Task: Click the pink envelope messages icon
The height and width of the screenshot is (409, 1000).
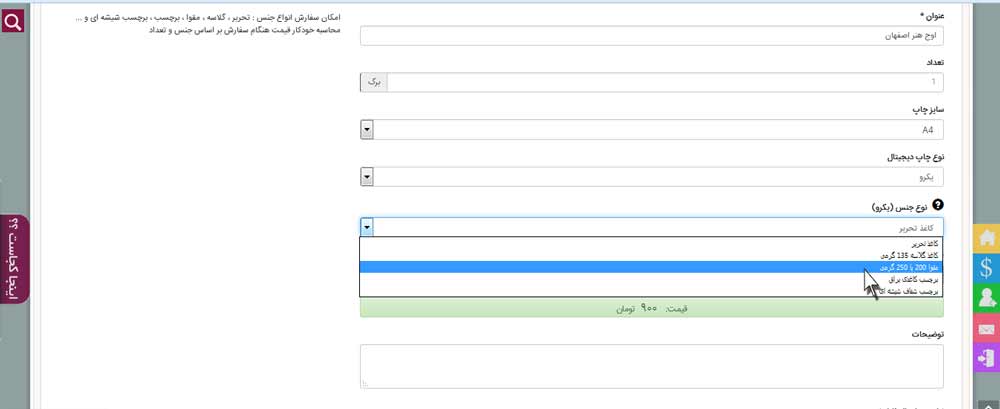Action: pyautogui.click(x=986, y=329)
